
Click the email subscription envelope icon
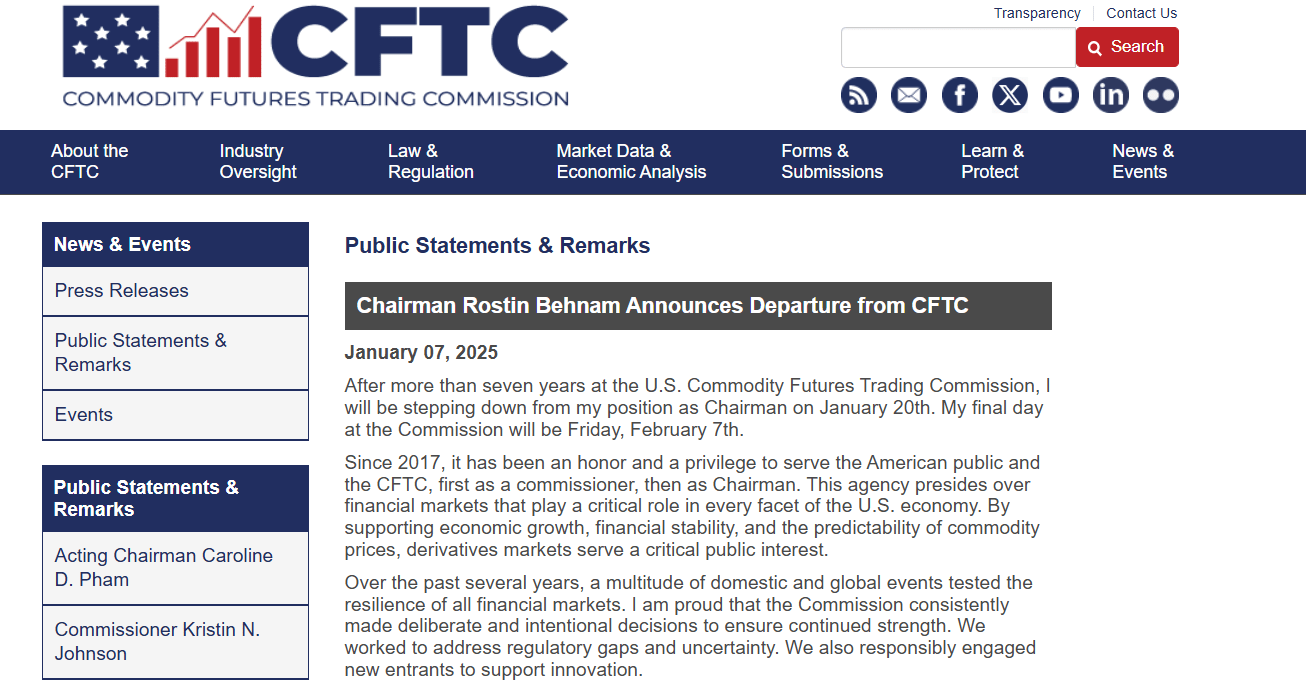pos(909,95)
